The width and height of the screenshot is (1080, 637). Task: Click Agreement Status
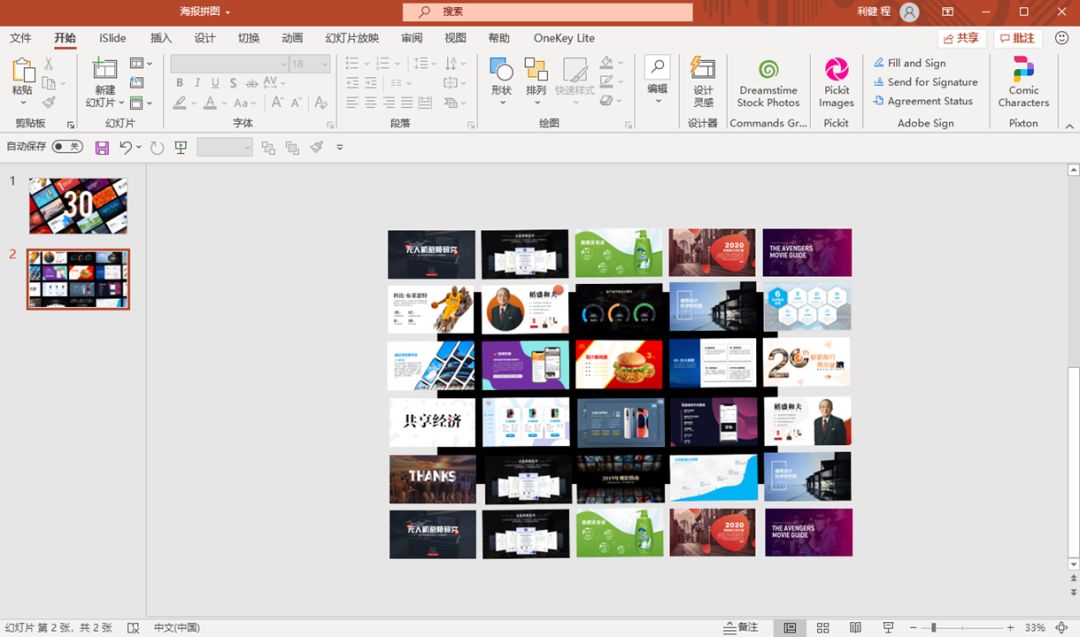[923, 101]
